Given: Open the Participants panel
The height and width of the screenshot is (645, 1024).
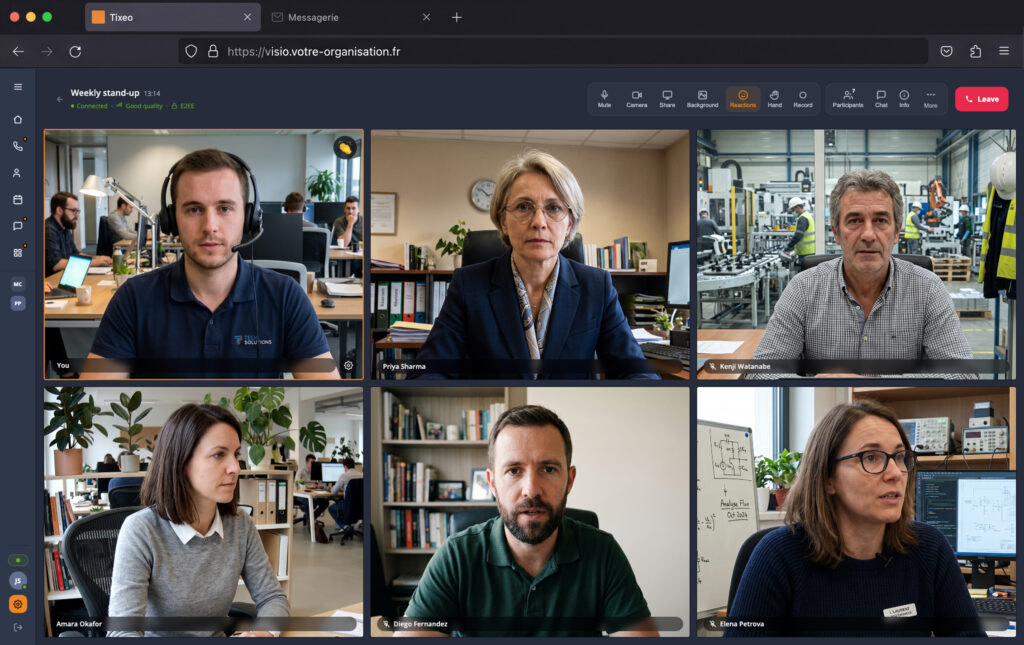Looking at the screenshot, I should pos(848,99).
